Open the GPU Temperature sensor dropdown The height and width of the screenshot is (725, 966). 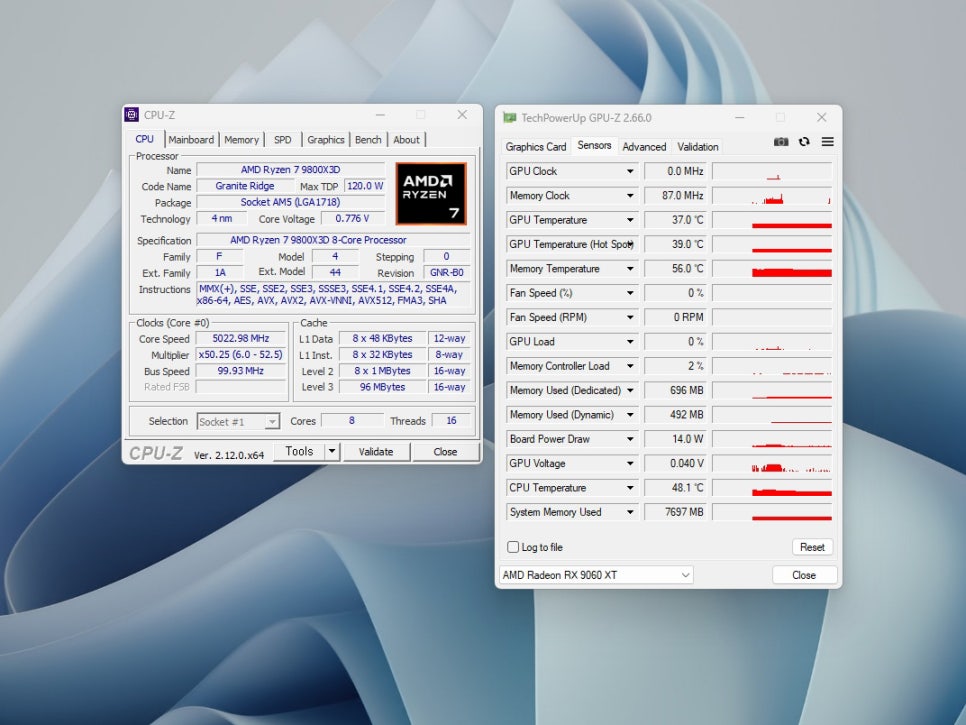coord(630,220)
